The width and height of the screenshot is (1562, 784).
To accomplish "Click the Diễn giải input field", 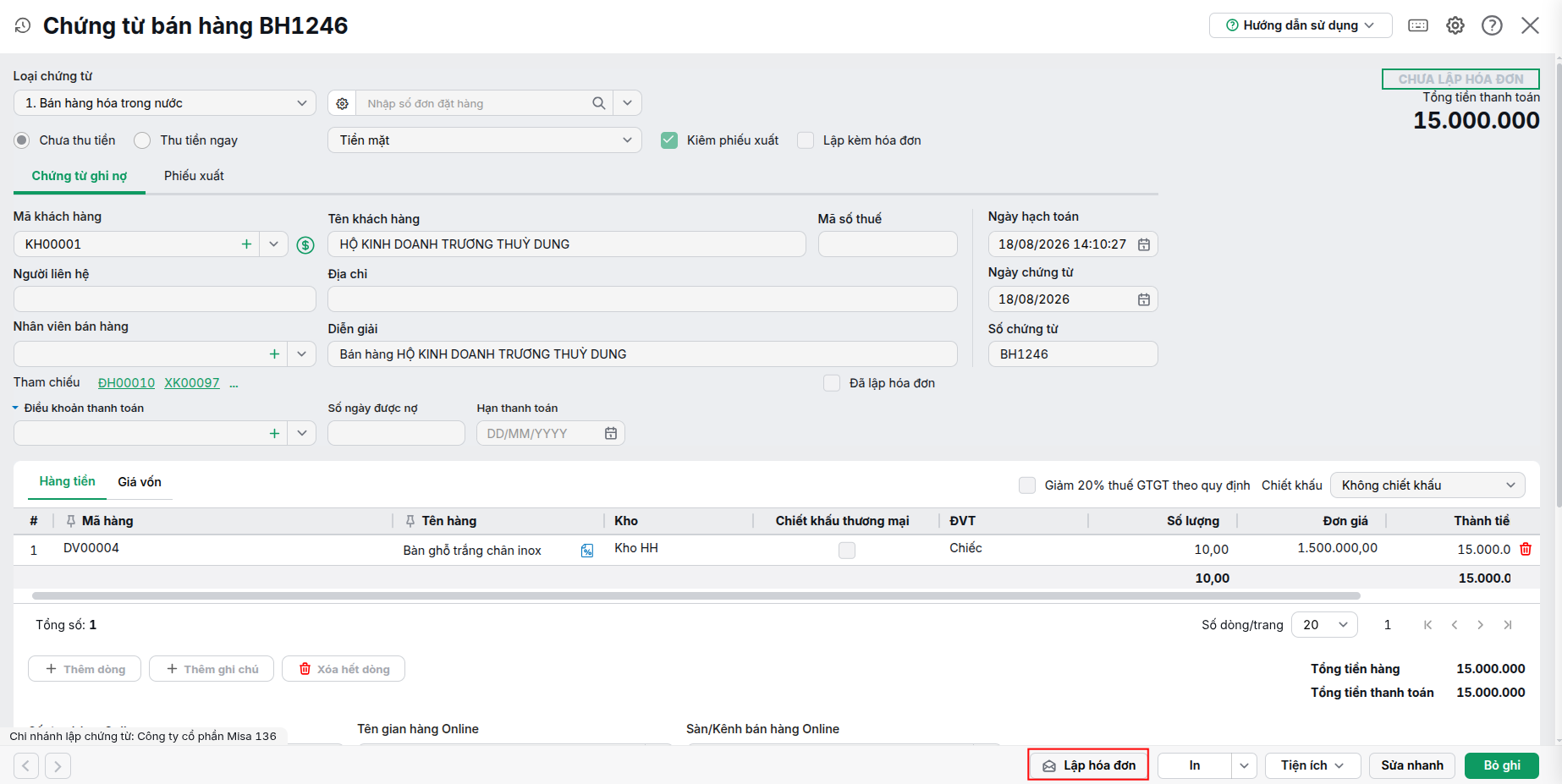I will click(642, 354).
